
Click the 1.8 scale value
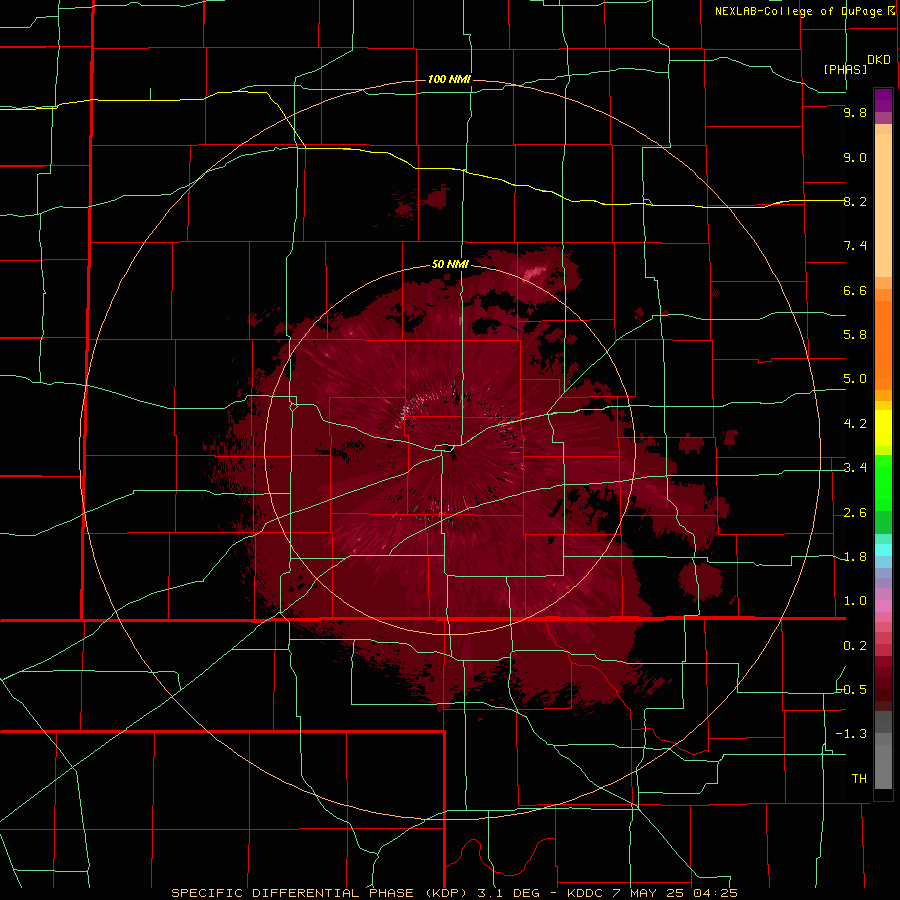(x=855, y=557)
